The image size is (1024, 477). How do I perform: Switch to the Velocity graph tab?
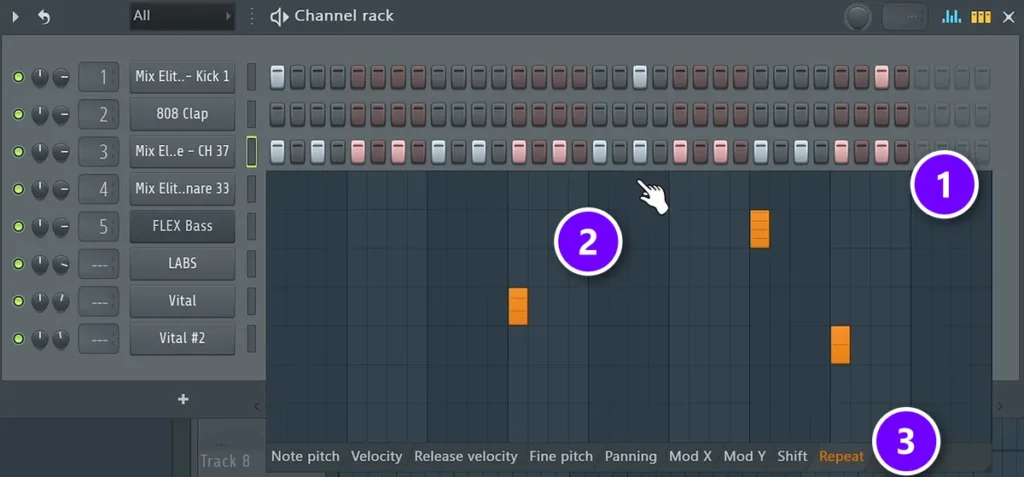[376, 457]
